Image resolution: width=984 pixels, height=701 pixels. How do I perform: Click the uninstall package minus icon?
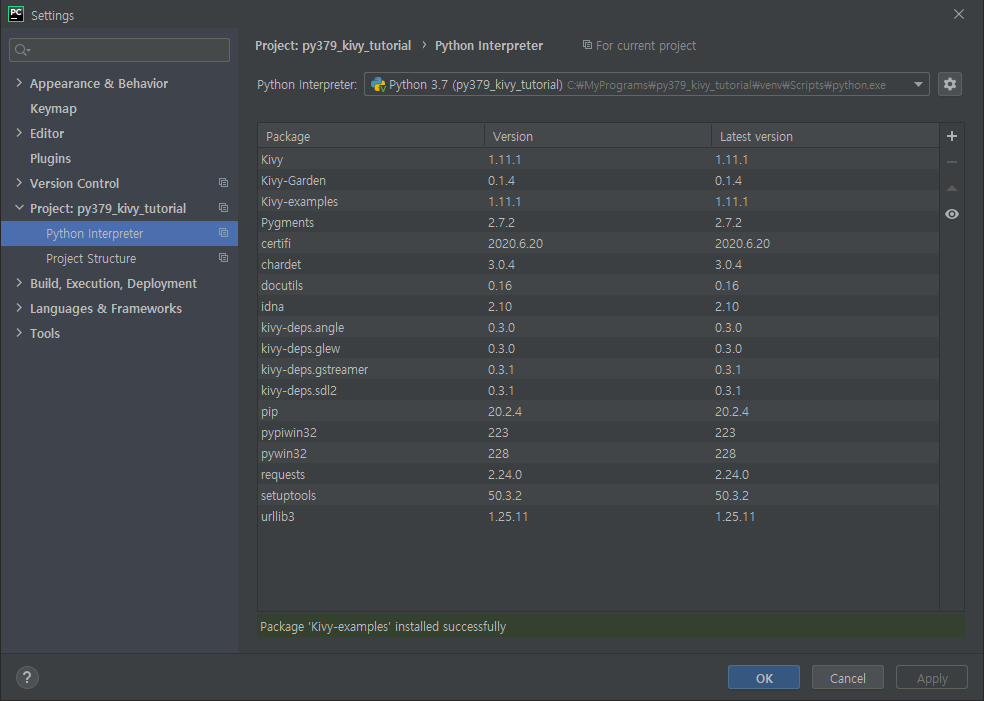click(x=951, y=162)
